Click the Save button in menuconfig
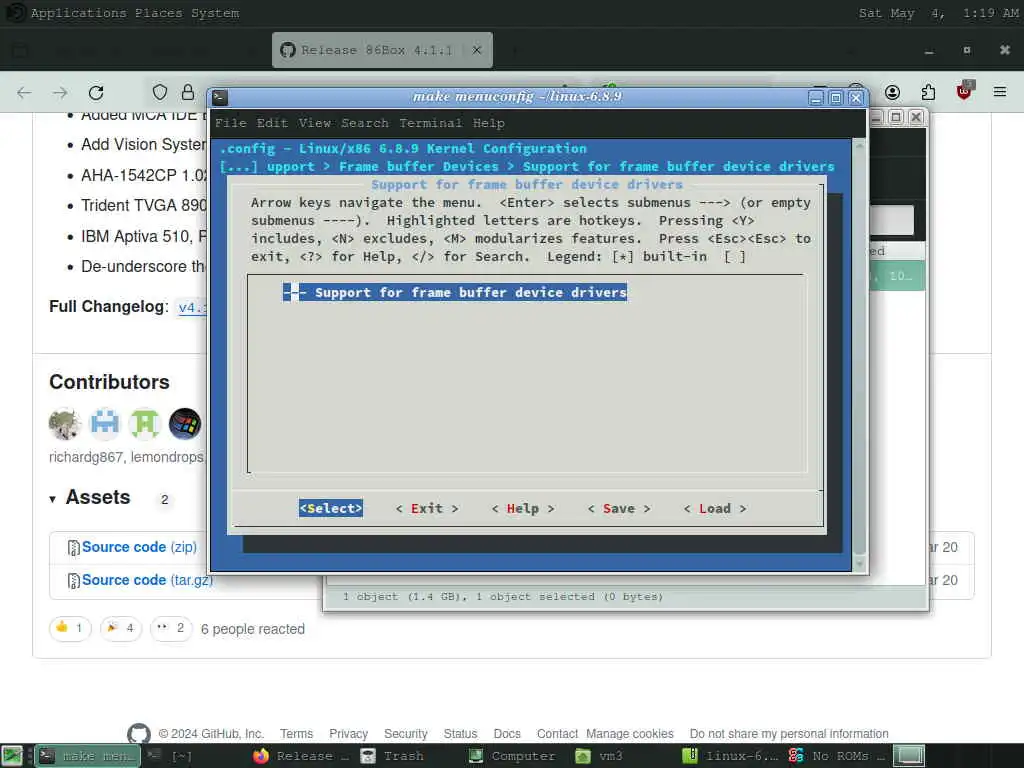The width and height of the screenshot is (1024, 768). [x=619, y=508]
